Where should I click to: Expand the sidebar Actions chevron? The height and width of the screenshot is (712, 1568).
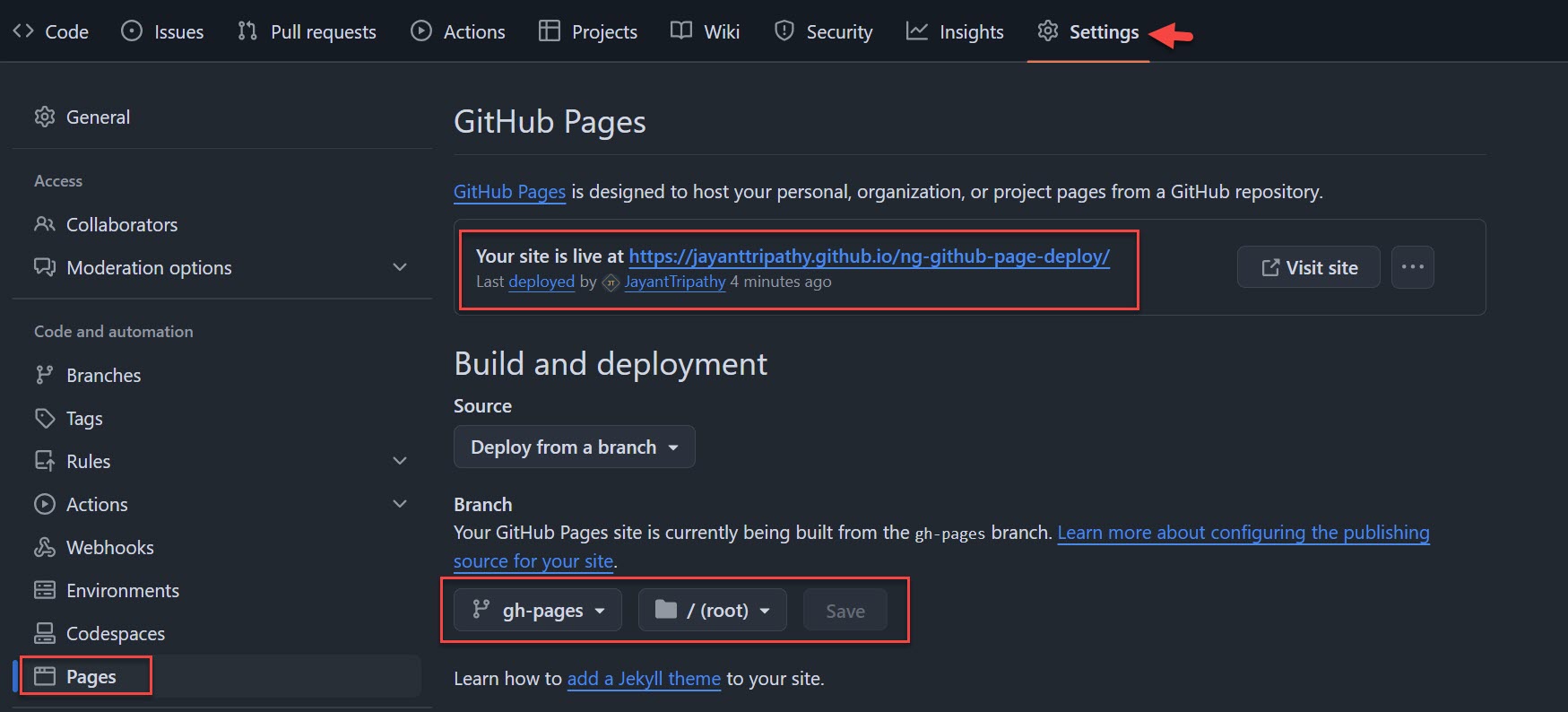[400, 504]
